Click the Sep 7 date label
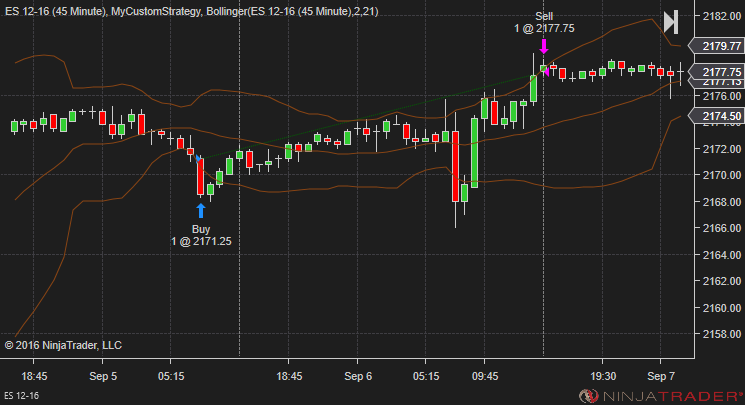This screenshot has height=405, width=745. pyautogui.click(x=661, y=376)
